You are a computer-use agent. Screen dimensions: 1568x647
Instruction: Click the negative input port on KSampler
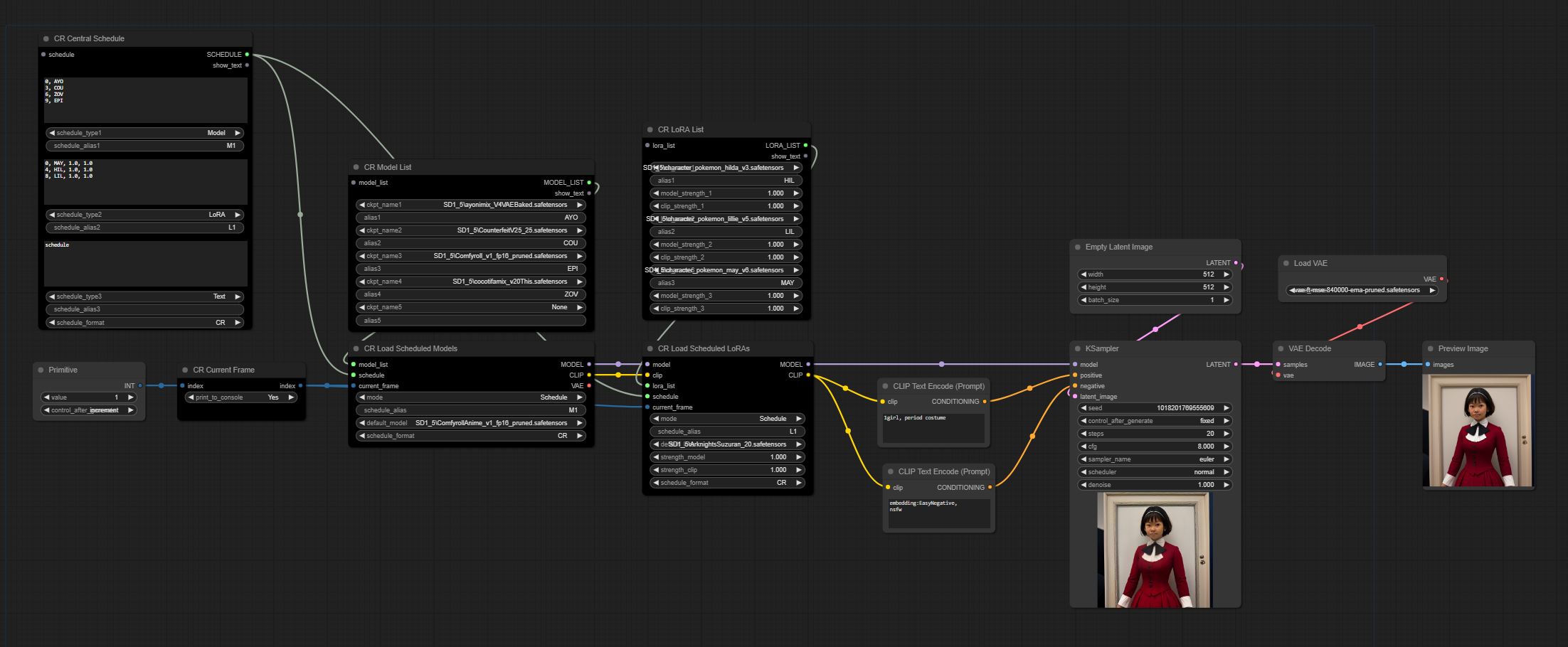click(x=1075, y=386)
